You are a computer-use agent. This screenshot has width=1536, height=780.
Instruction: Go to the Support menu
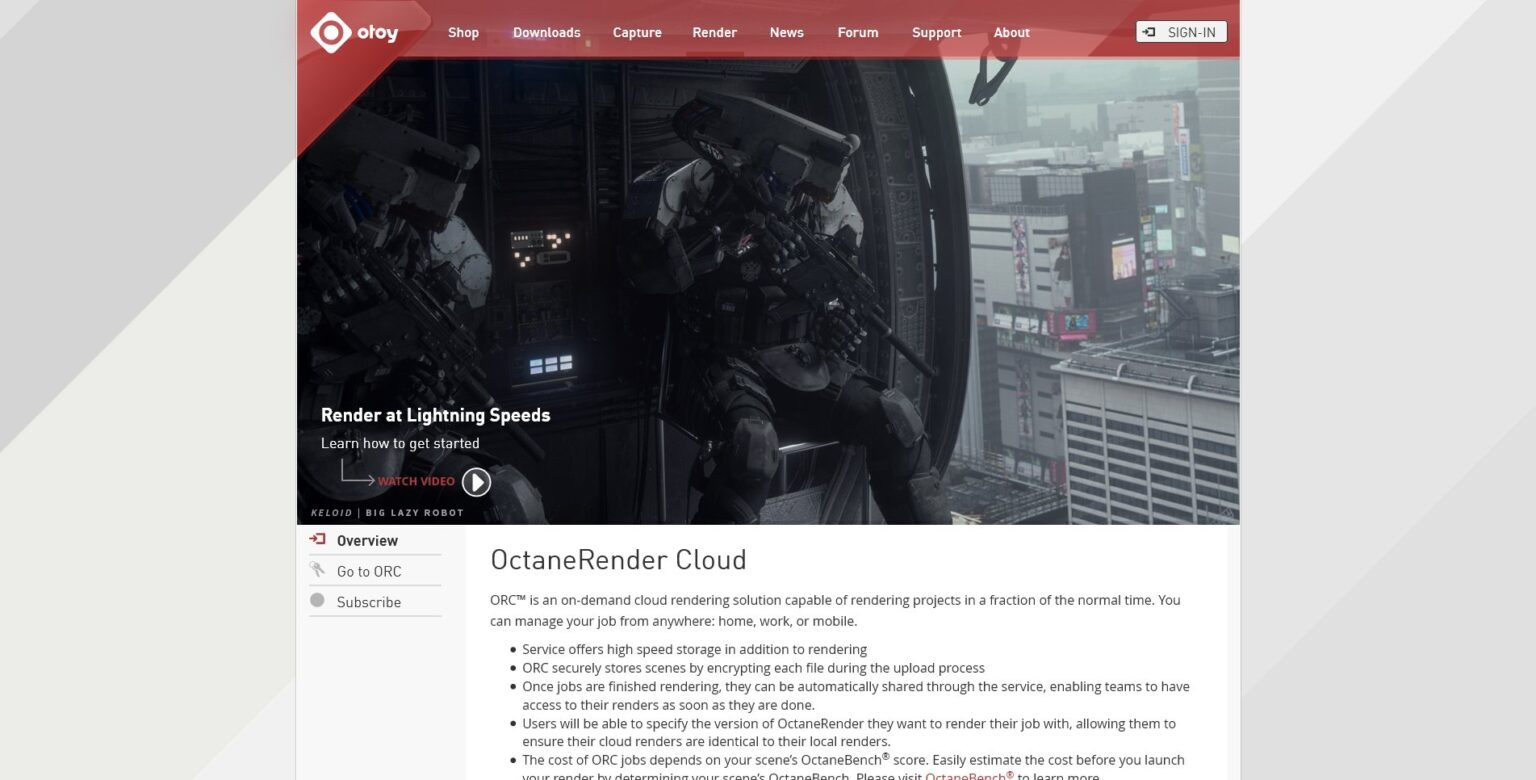click(936, 32)
